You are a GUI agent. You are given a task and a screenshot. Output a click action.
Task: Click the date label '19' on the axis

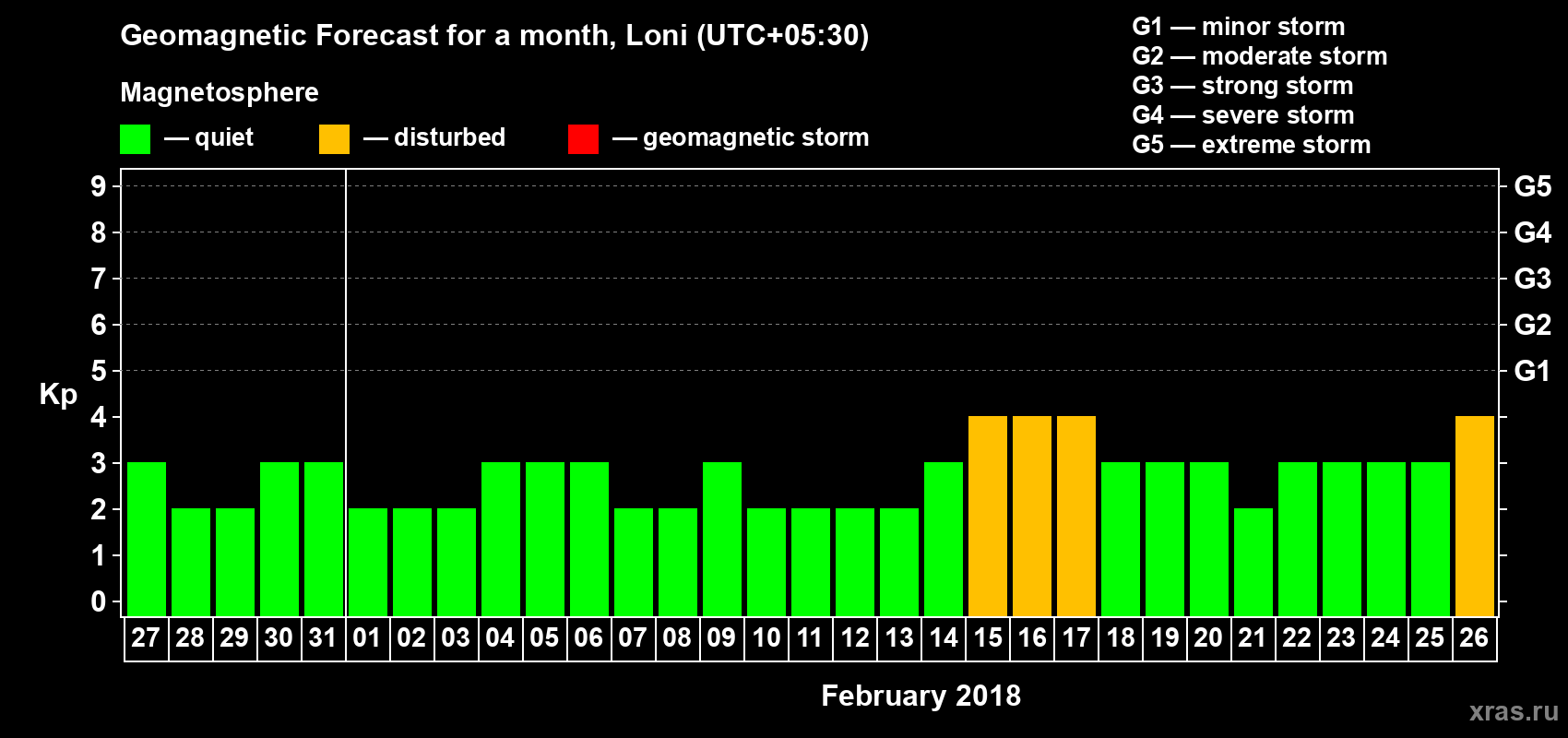click(x=1164, y=638)
